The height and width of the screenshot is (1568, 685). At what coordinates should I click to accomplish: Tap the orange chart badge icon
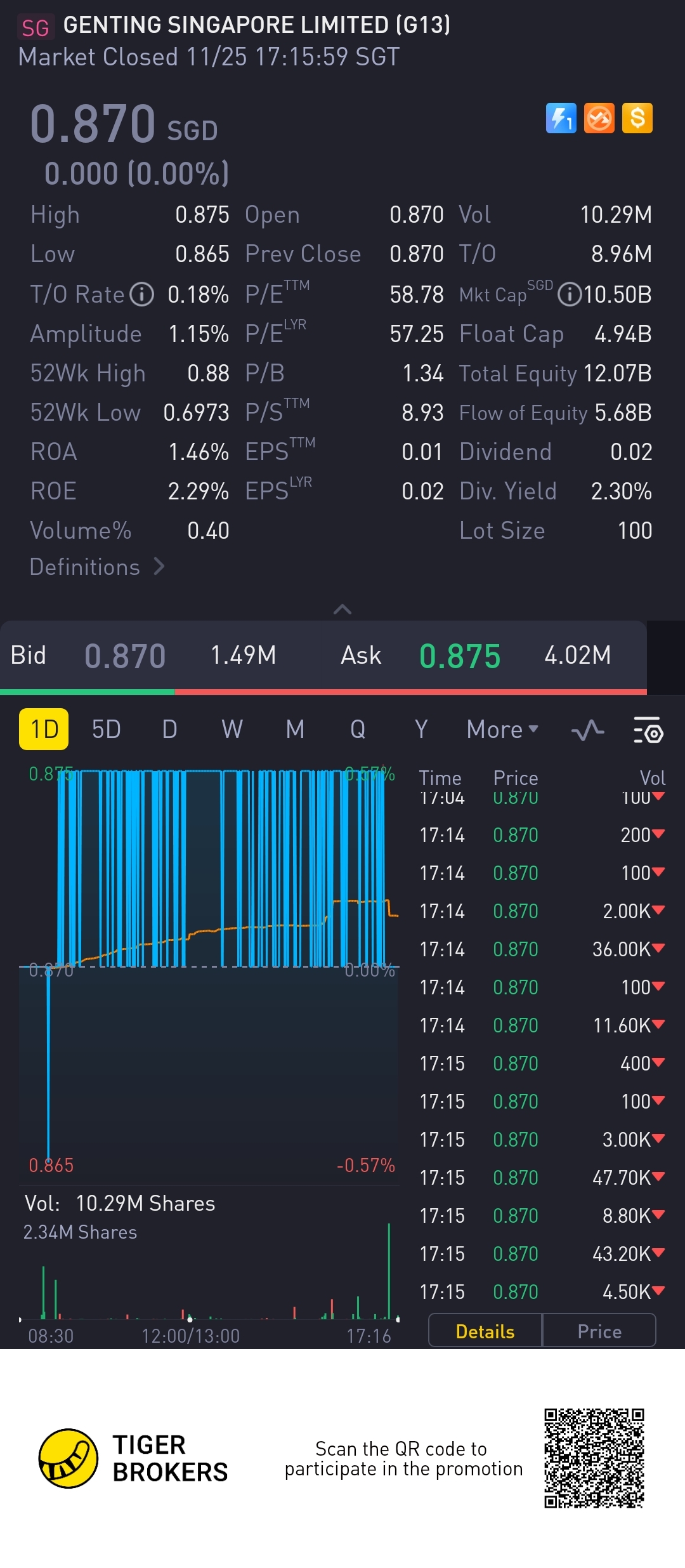pyautogui.click(x=599, y=118)
